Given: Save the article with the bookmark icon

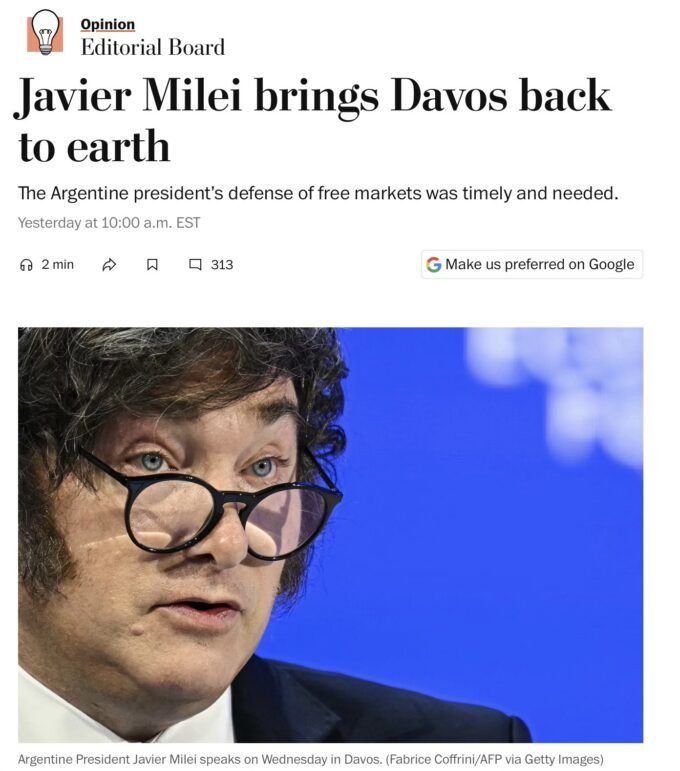Looking at the screenshot, I should click(x=152, y=265).
